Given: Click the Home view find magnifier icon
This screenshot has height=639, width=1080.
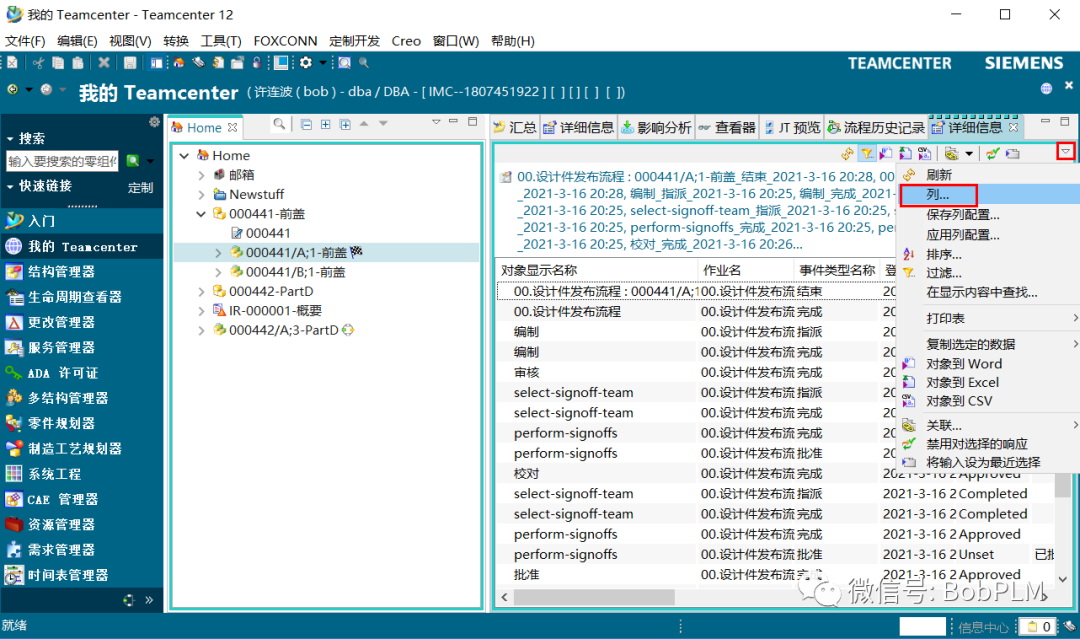Looking at the screenshot, I should pyautogui.click(x=279, y=124).
